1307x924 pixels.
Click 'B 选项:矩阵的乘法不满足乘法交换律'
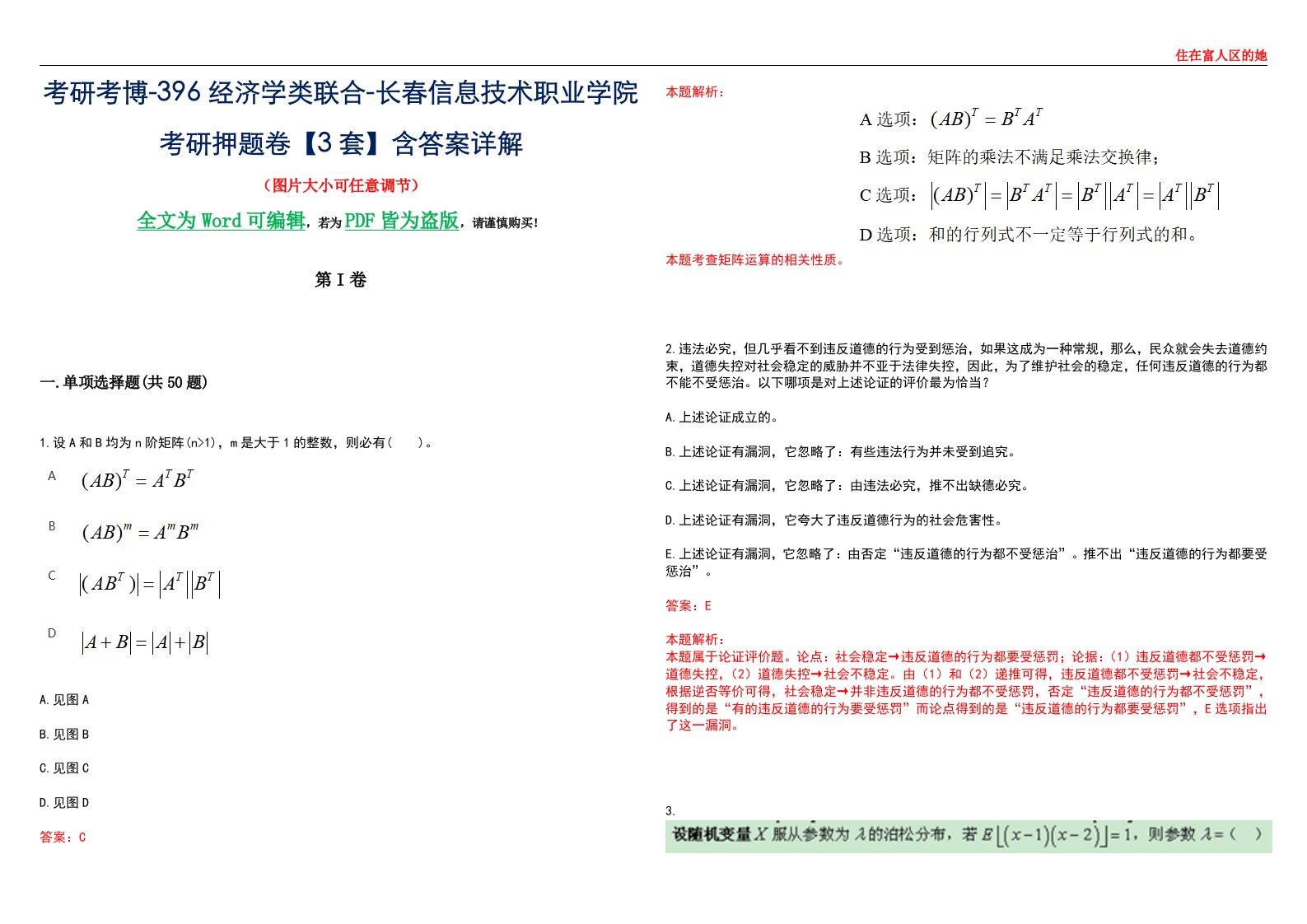pyautogui.click(x=1011, y=156)
